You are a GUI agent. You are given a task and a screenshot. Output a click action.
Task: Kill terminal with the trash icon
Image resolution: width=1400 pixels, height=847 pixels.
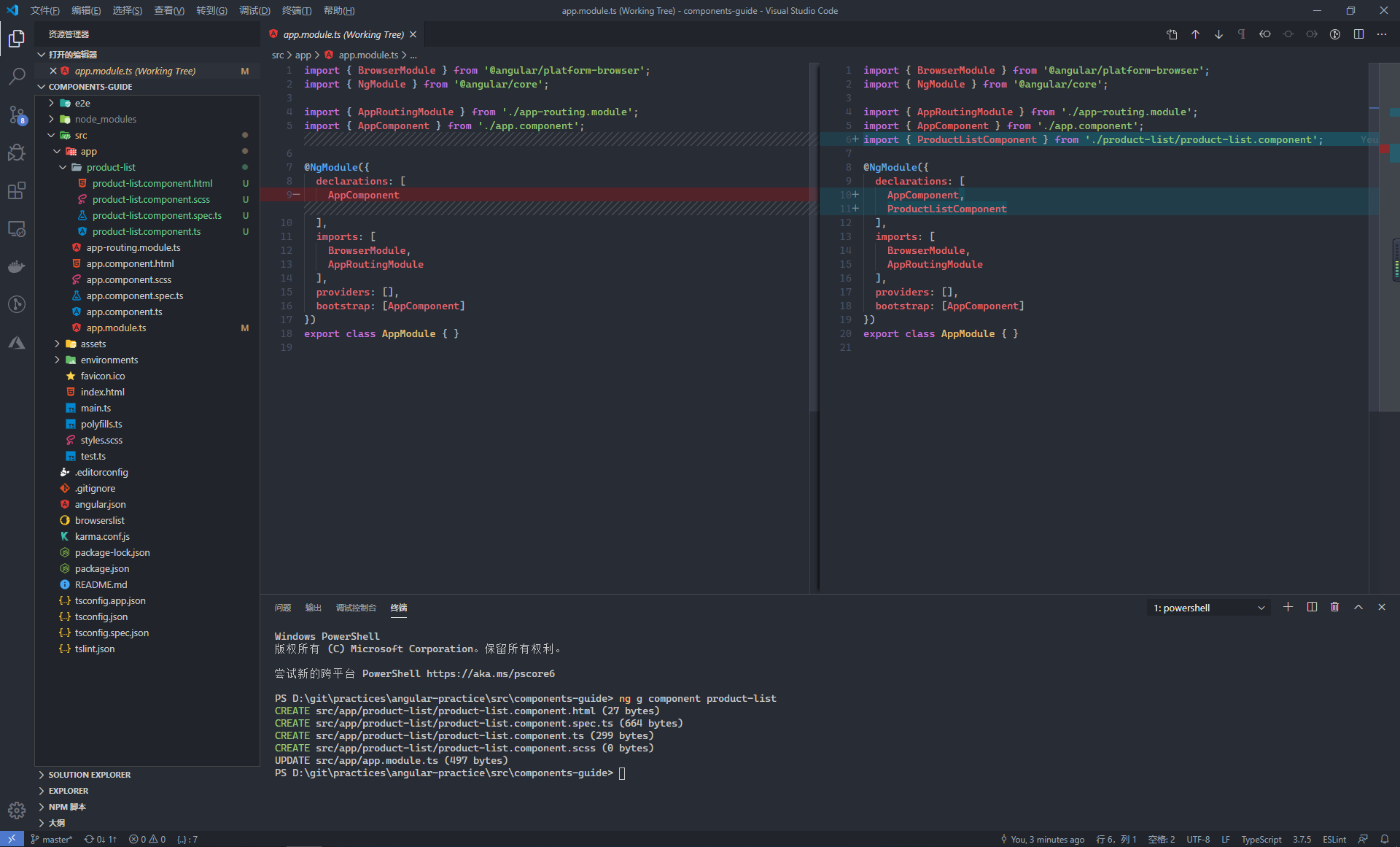[1334, 607]
